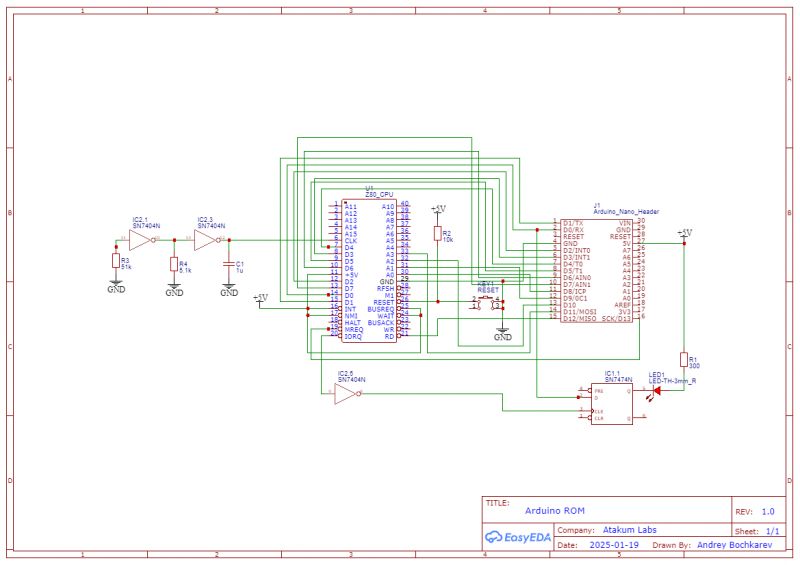Click the 'TITLE:' field label

[497, 503]
